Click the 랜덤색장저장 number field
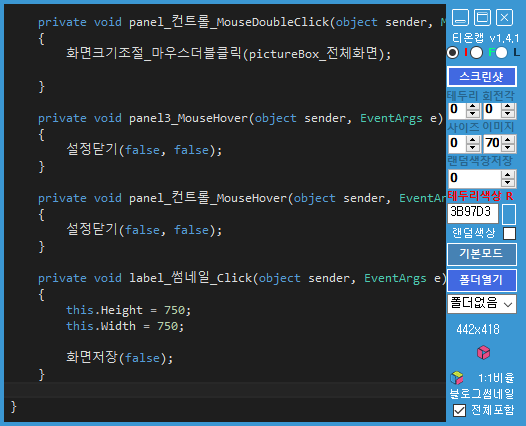 coord(475,178)
